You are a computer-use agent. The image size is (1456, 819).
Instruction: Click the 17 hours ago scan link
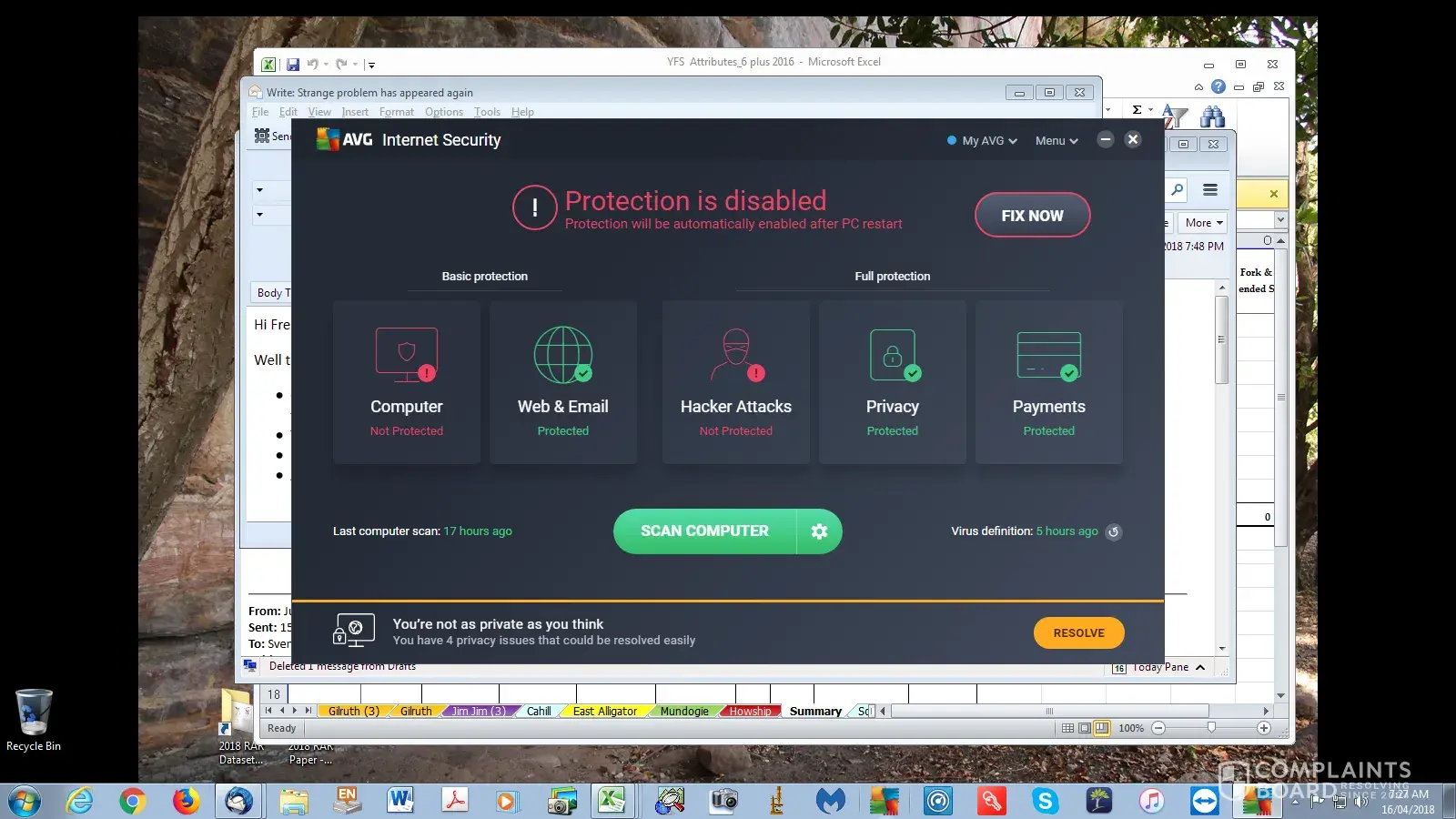pos(478,531)
